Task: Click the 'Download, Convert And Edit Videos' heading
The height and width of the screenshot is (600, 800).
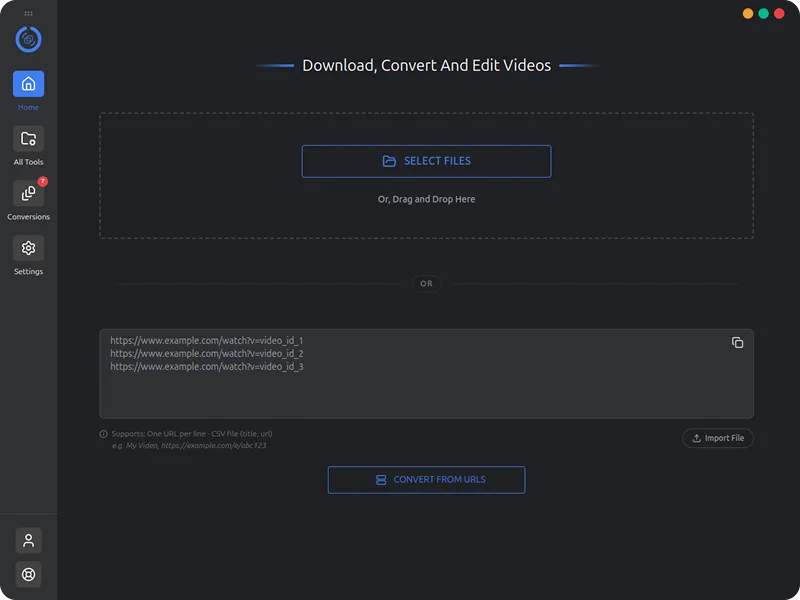Action: (x=426, y=66)
